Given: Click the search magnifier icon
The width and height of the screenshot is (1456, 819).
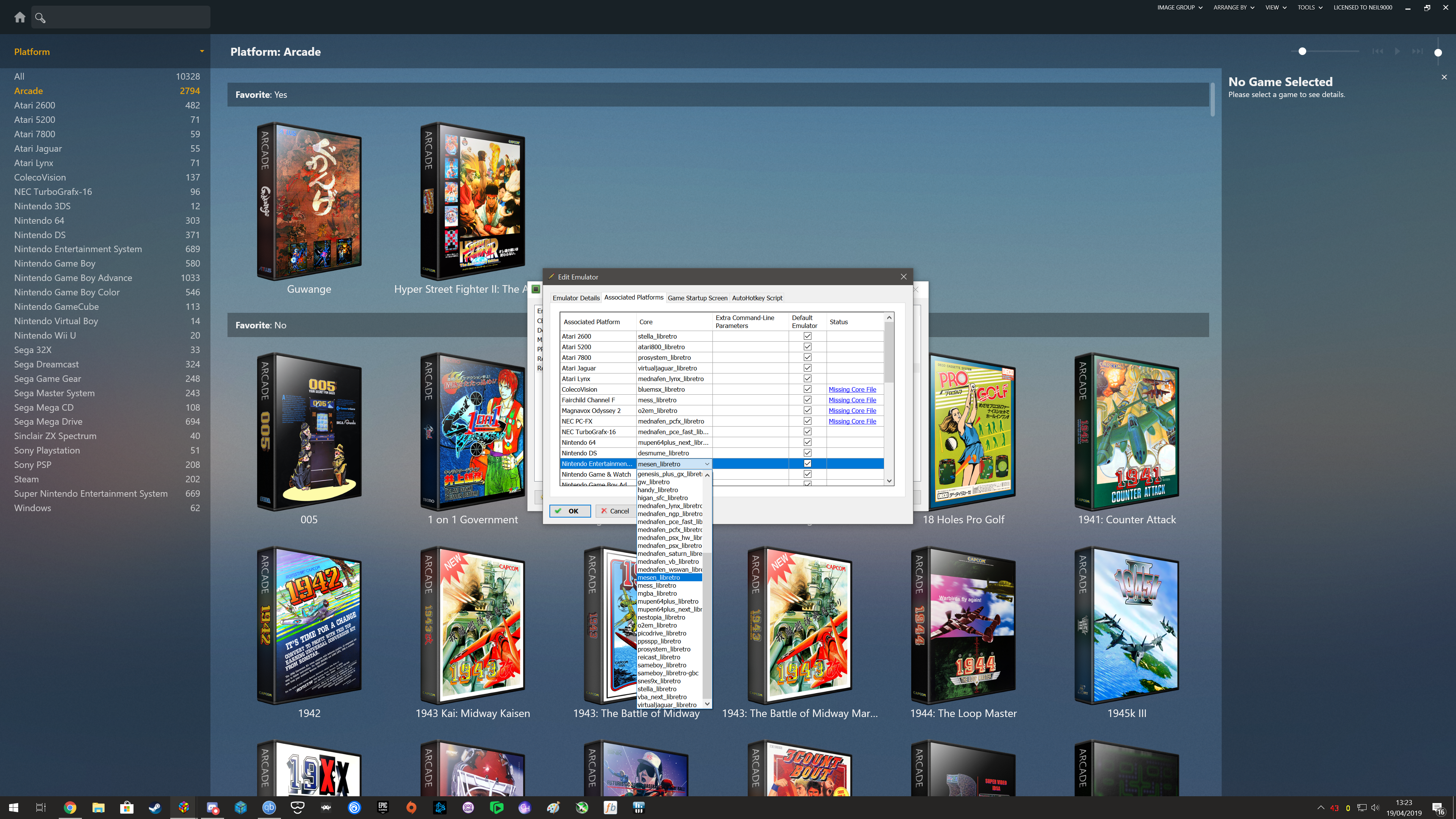Looking at the screenshot, I should click(x=40, y=17).
